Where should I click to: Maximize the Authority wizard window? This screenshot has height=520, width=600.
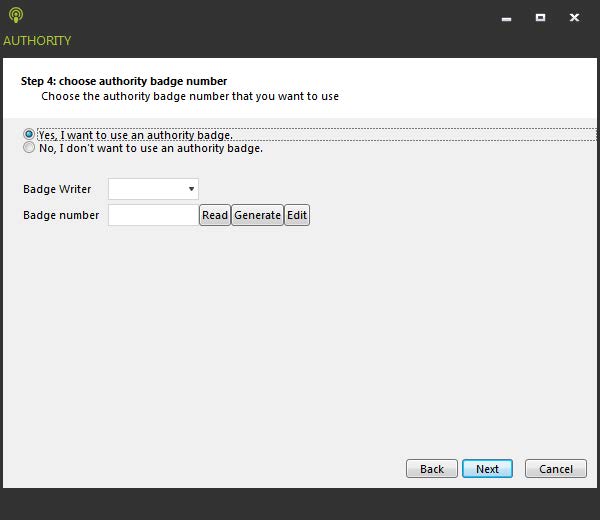(540, 17)
